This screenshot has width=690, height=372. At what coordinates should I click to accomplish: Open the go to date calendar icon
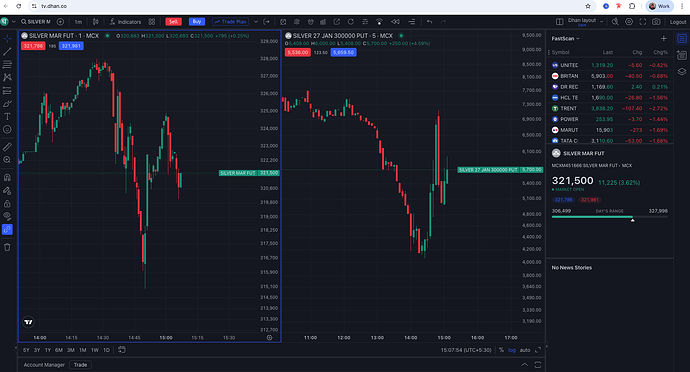tap(122, 350)
